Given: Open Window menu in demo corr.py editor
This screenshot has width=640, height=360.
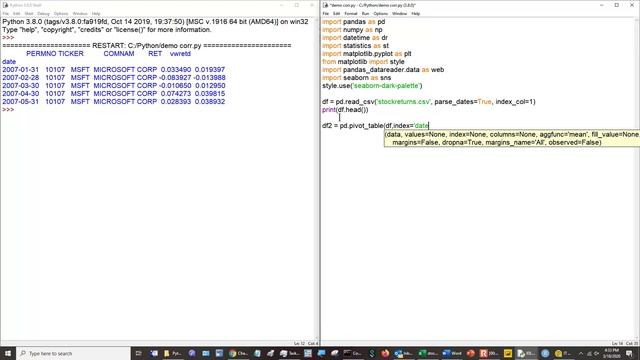Looking at the screenshot, I should [400, 13].
